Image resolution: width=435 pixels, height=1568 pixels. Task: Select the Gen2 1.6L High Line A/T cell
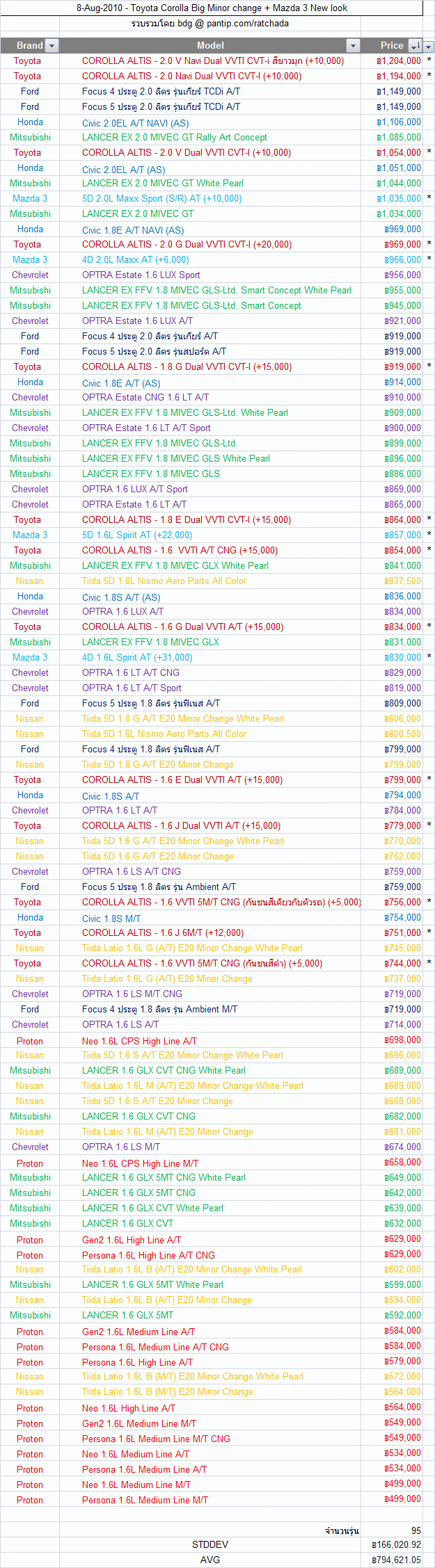[x=132, y=1240]
